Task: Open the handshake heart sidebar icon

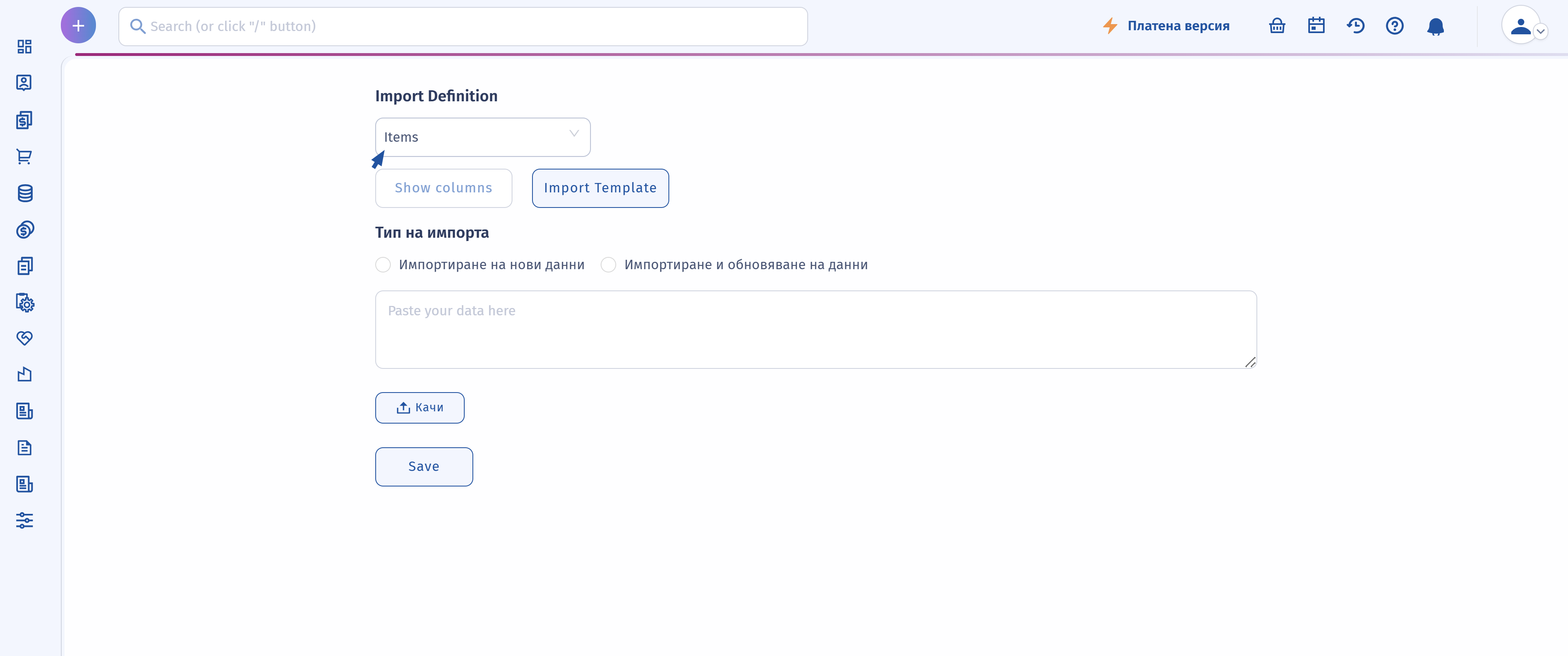Action: point(24,338)
